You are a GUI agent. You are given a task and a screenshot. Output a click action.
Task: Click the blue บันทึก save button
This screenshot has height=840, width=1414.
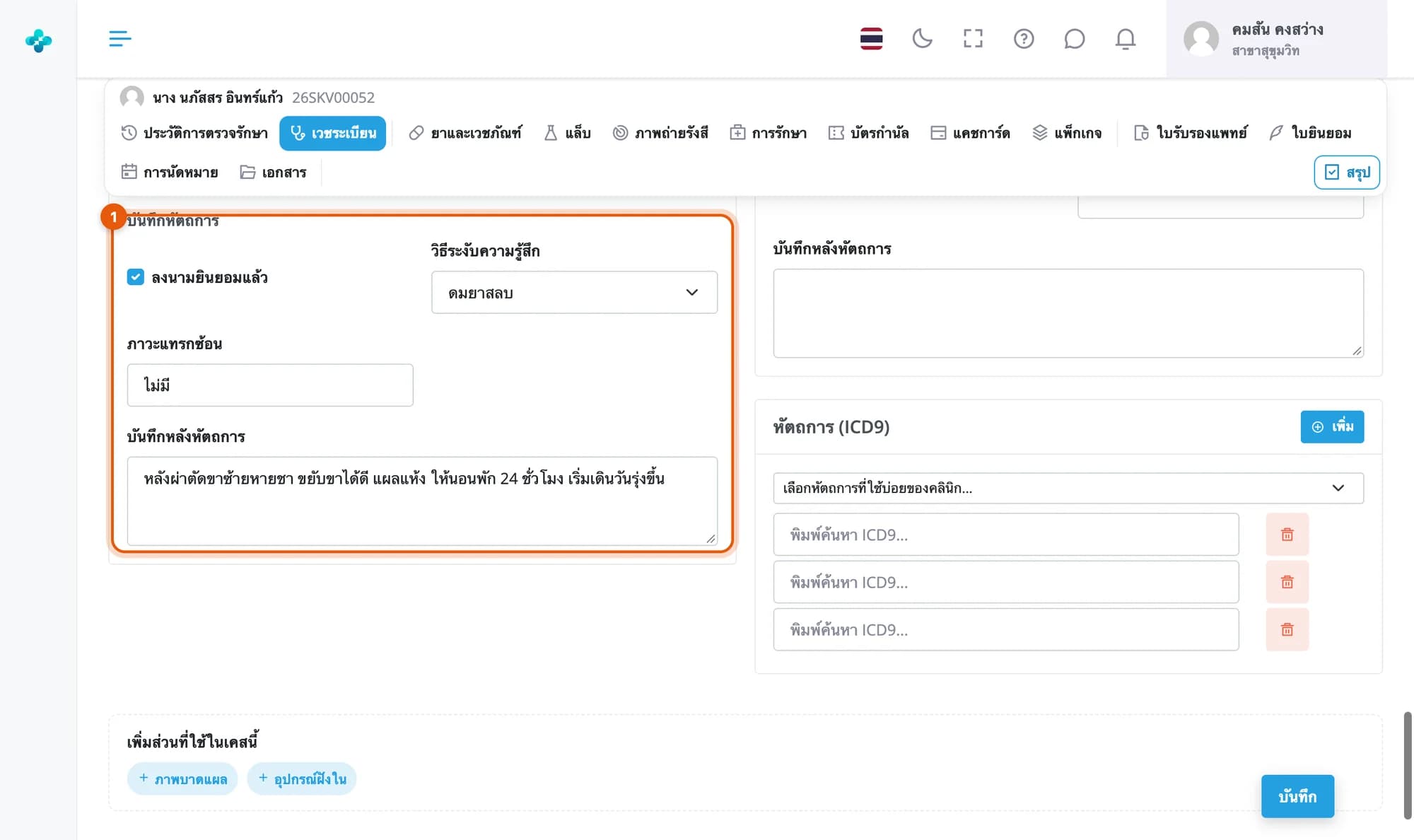click(x=1297, y=796)
